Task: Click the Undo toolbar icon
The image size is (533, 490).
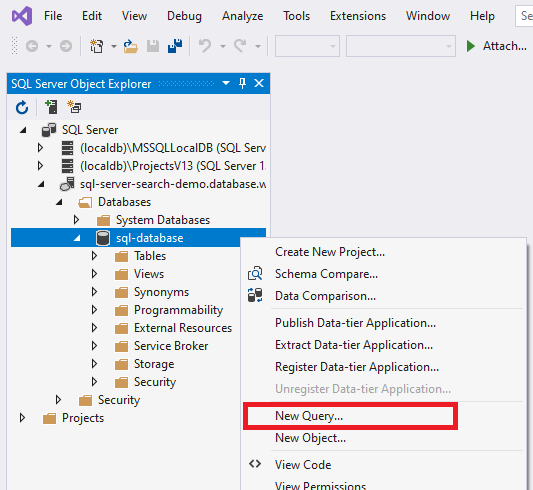Action: coord(205,46)
